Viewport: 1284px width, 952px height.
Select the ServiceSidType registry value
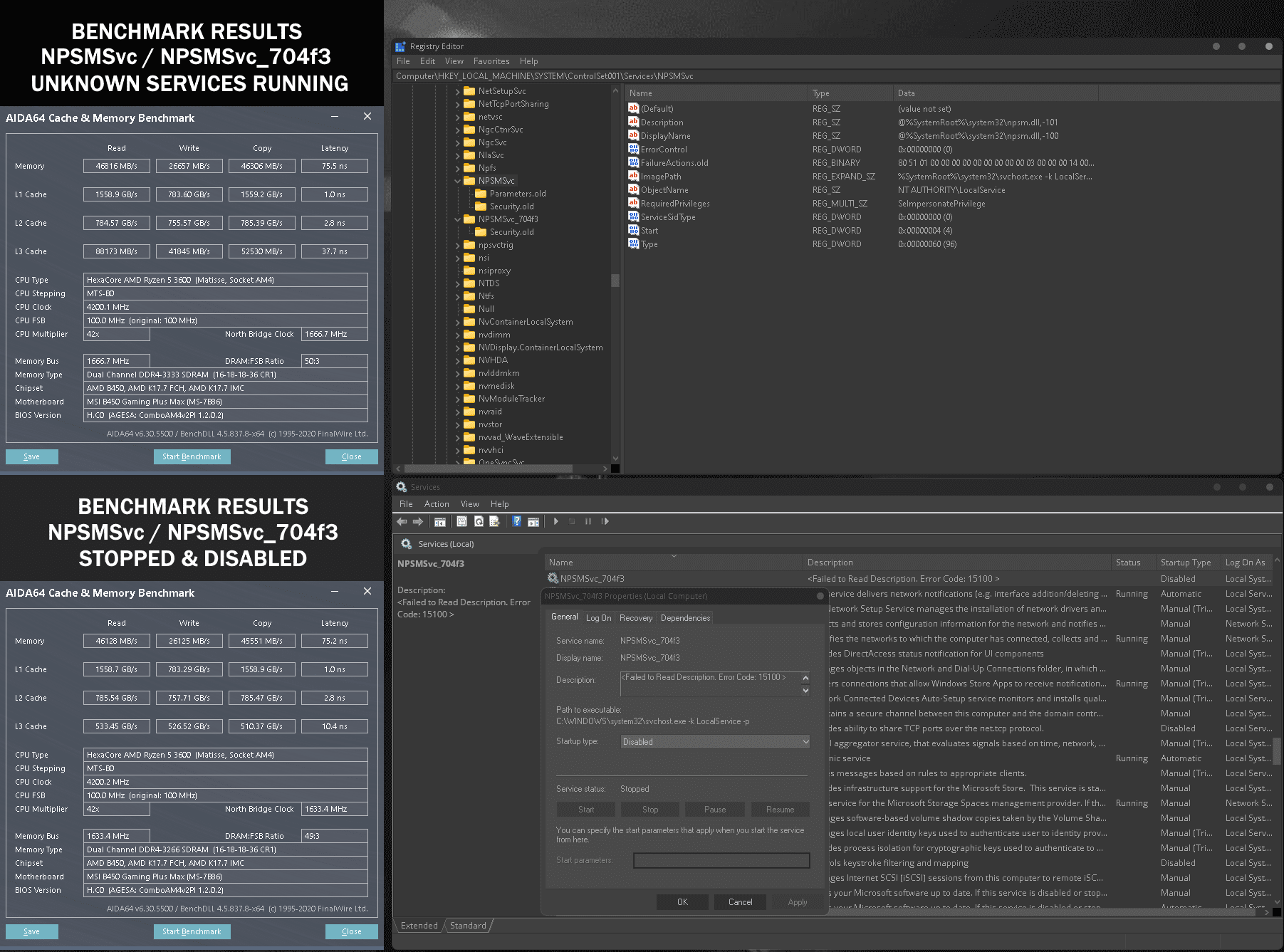(x=668, y=217)
